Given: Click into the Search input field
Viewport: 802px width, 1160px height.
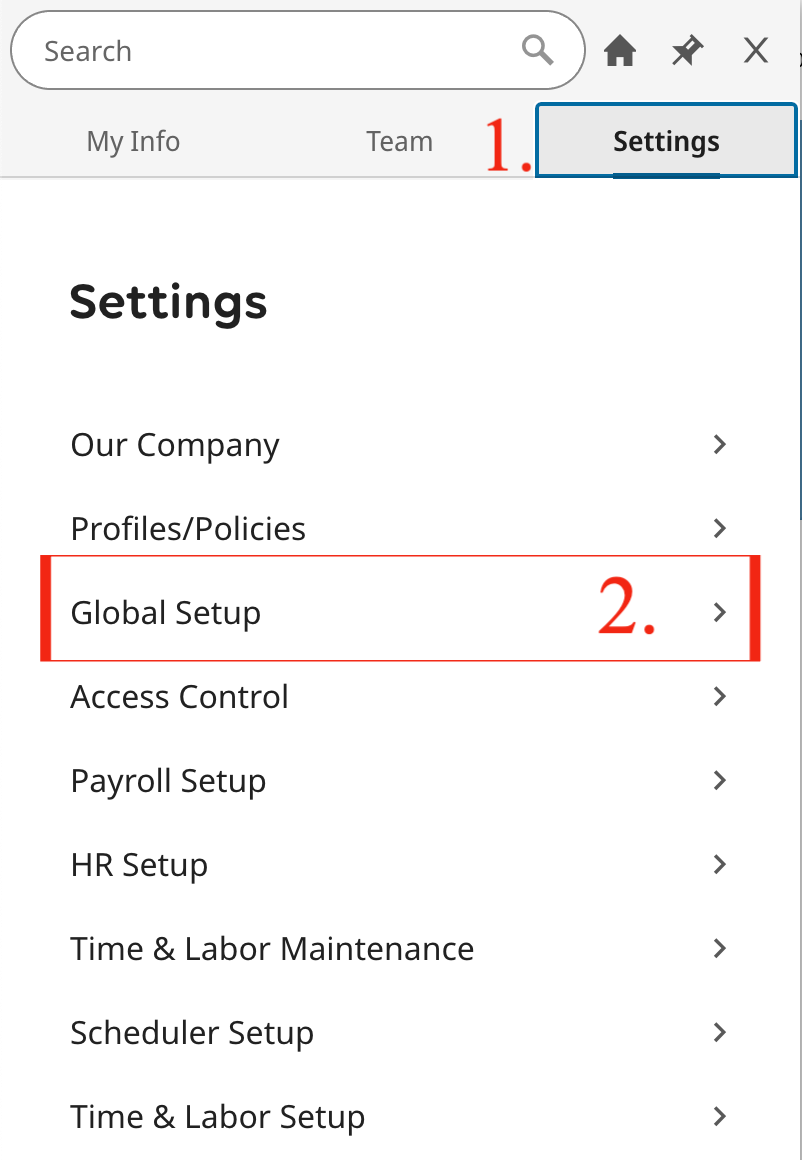Looking at the screenshot, I should (250, 50).
